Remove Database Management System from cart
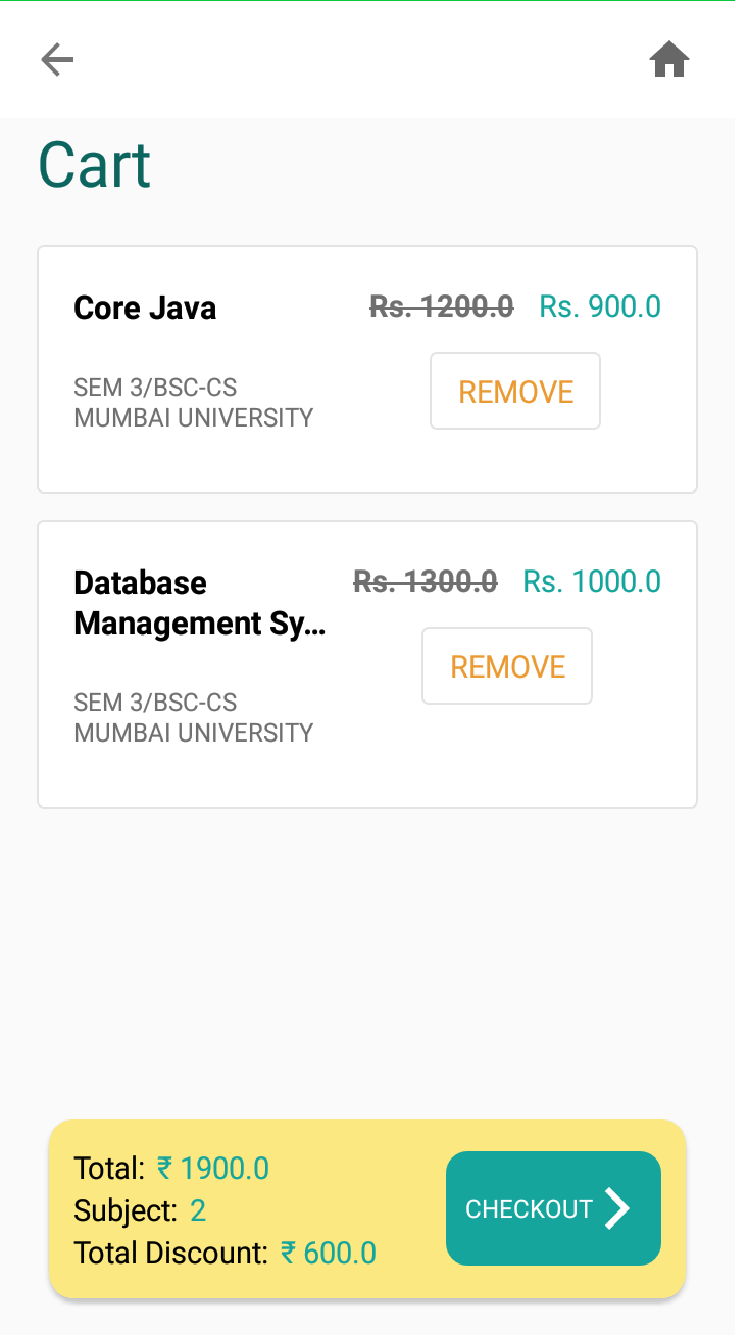Image resolution: width=736 pixels, height=1336 pixels. tap(507, 666)
